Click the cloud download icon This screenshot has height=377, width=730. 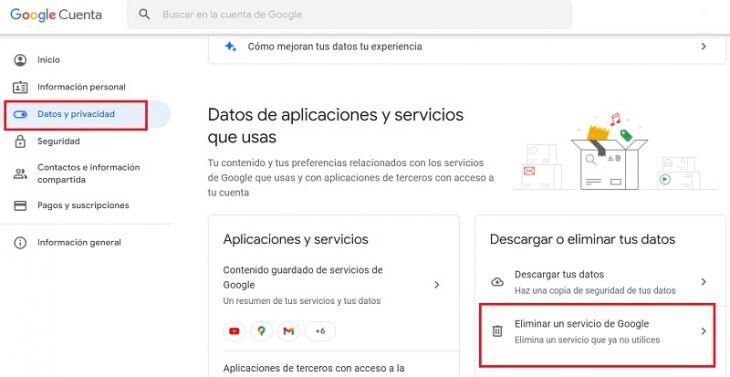(497, 282)
